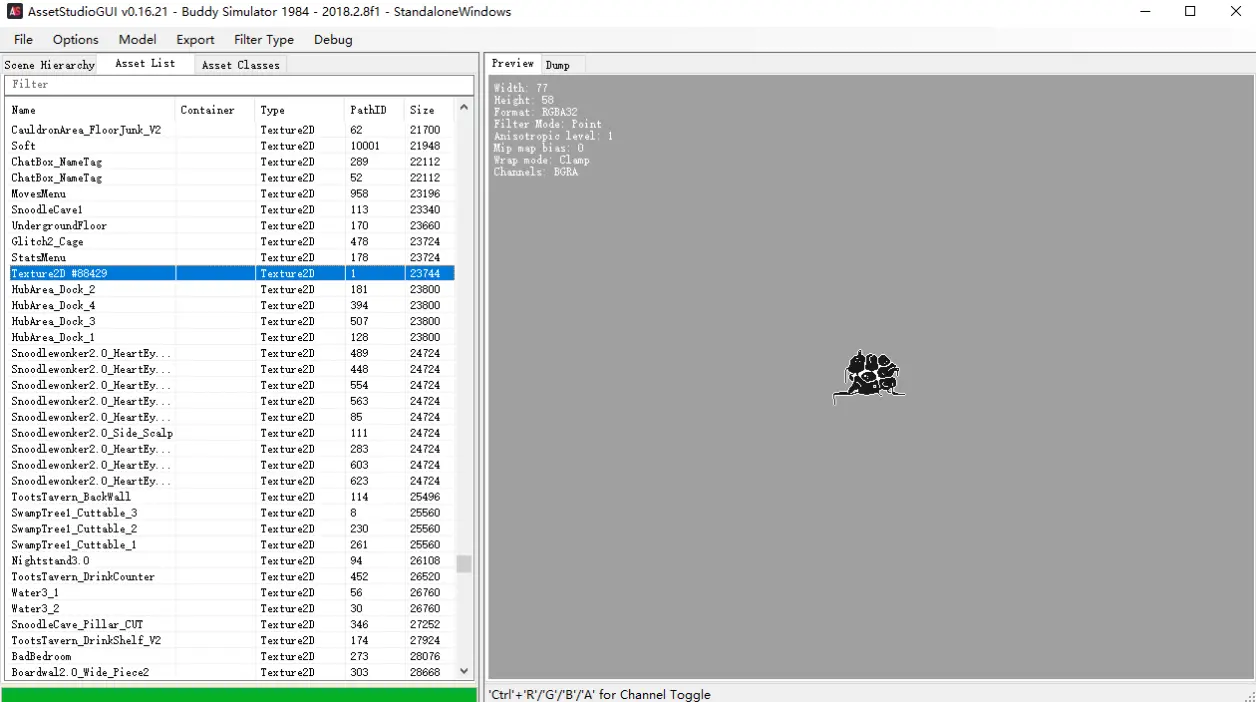1256x702 pixels.
Task: Select the HubArea_Dock_3 row
Action: click(x=230, y=321)
